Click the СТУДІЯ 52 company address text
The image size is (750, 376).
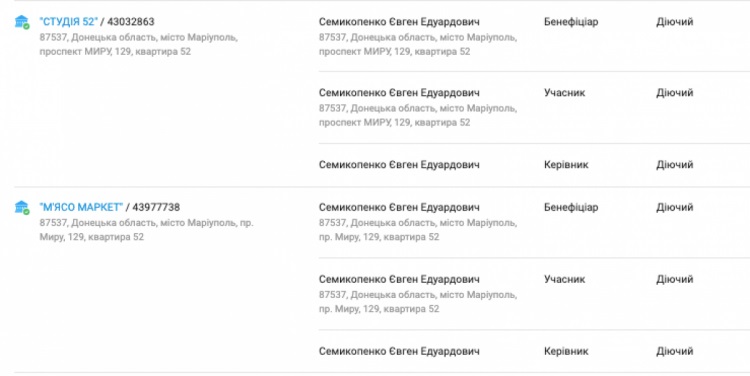138,44
